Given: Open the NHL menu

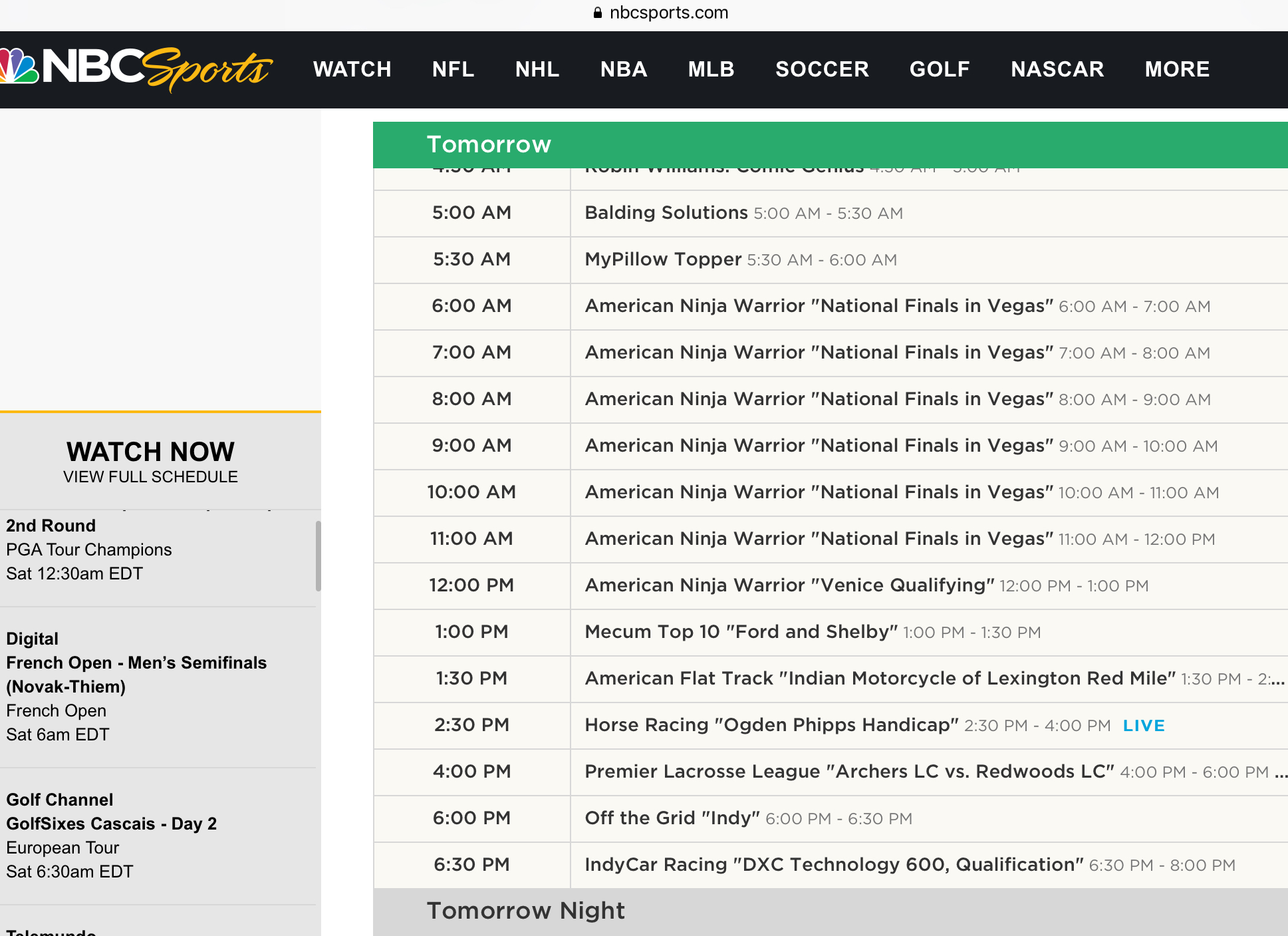Looking at the screenshot, I should 537,69.
